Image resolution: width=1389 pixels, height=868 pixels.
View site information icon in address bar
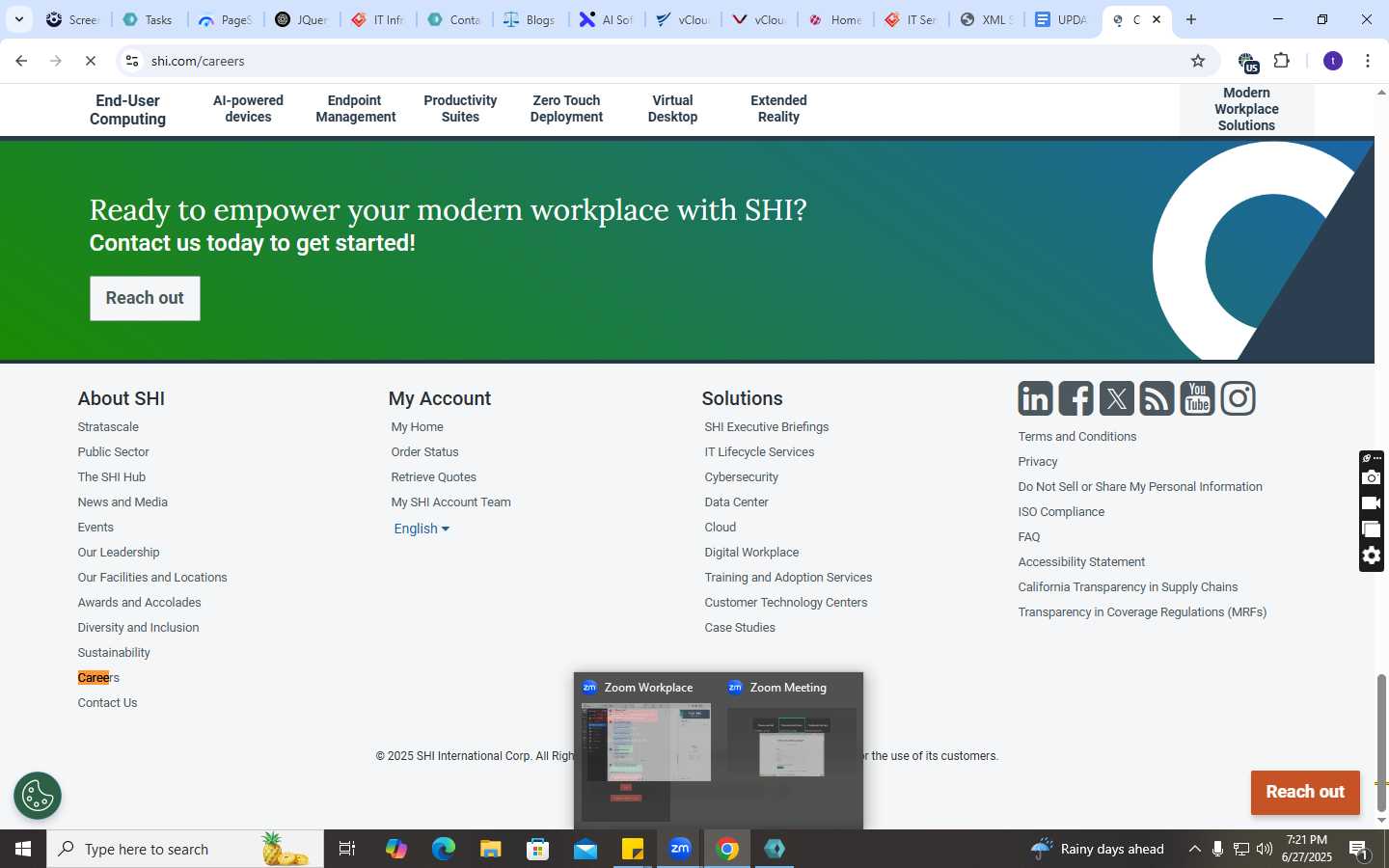(132, 61)
